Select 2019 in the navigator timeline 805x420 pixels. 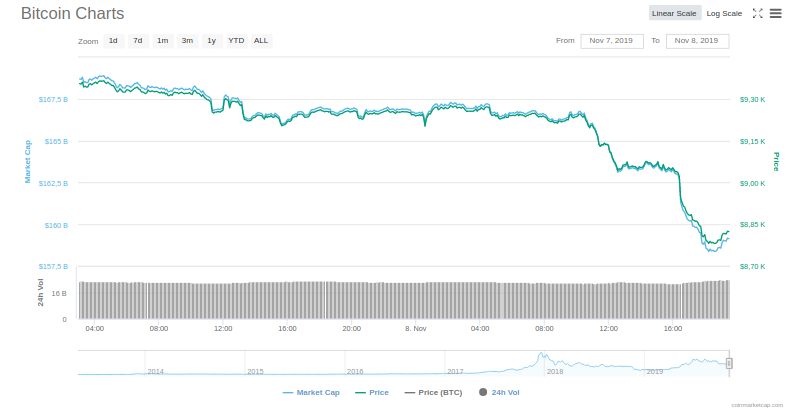point(654,371)
